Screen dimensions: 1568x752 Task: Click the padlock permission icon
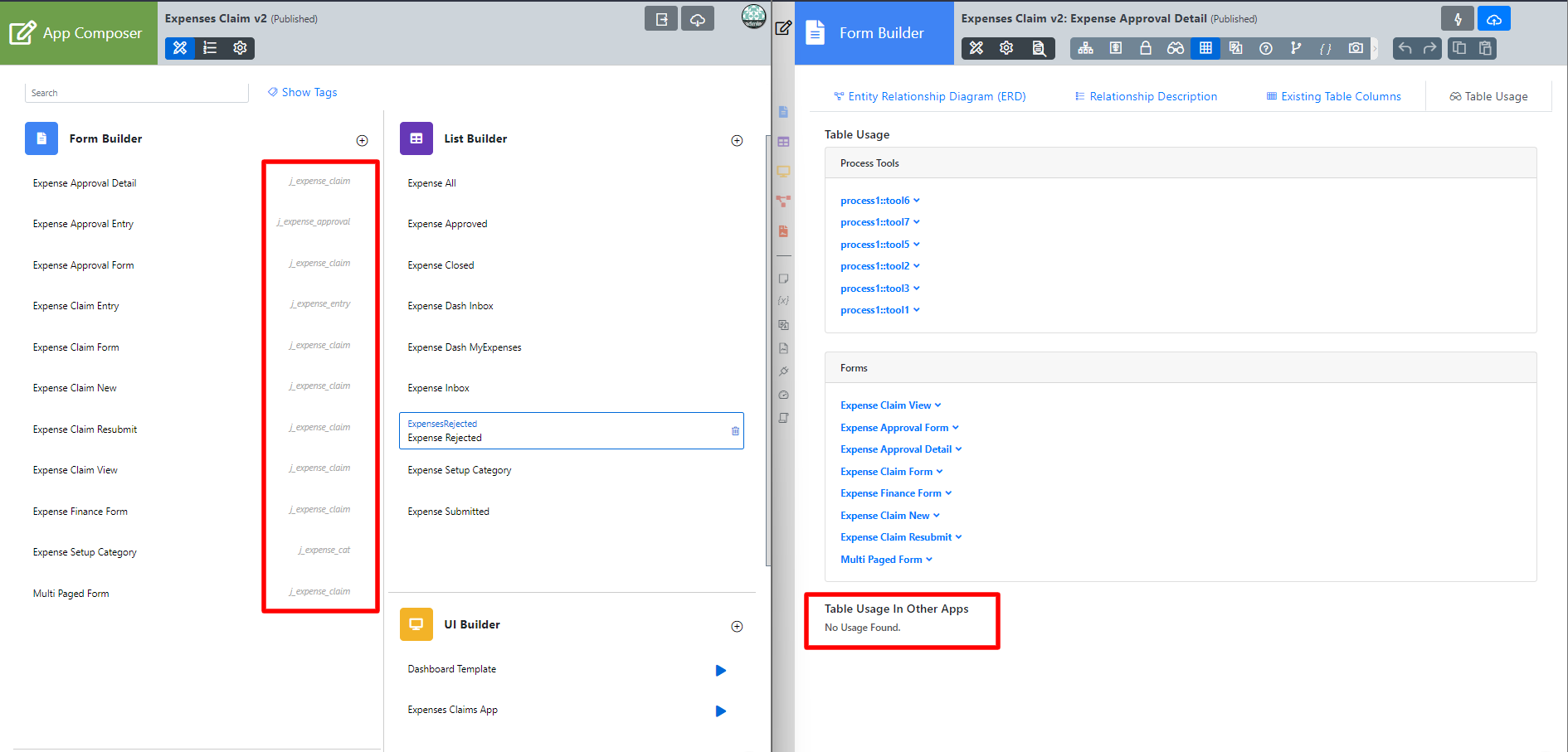(1146, 48)
